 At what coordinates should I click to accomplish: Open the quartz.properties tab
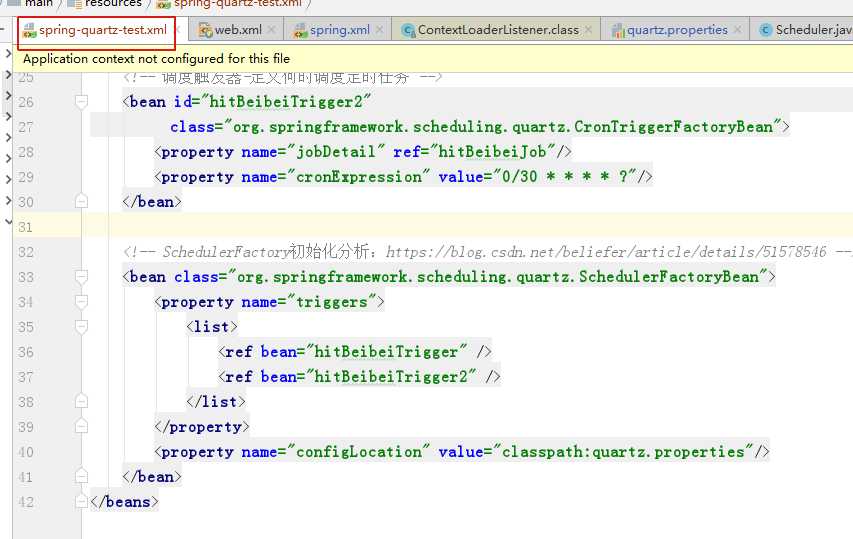point(677,30)
